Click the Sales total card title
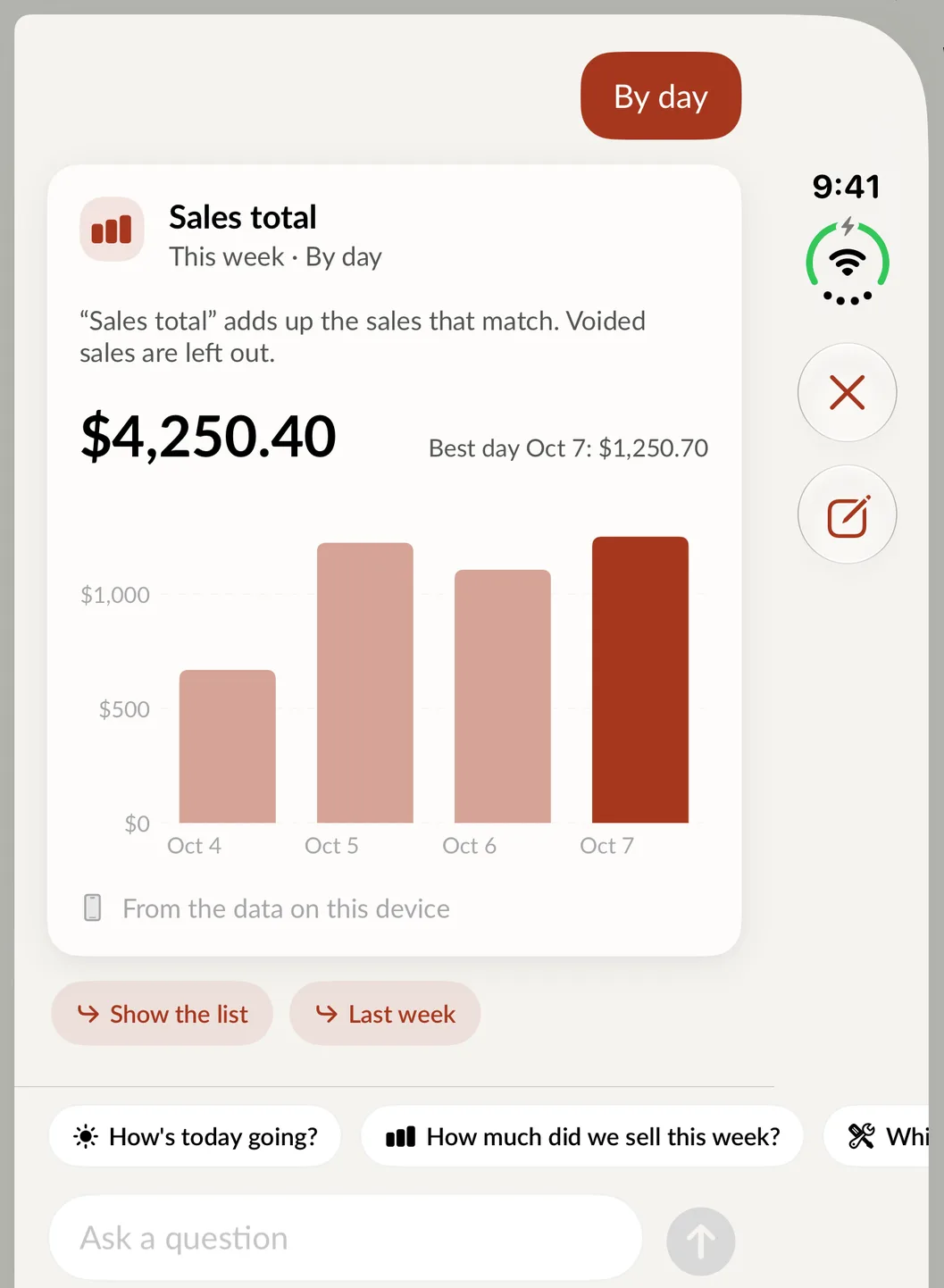The image size is (944, 1288). tap(243, 217)
